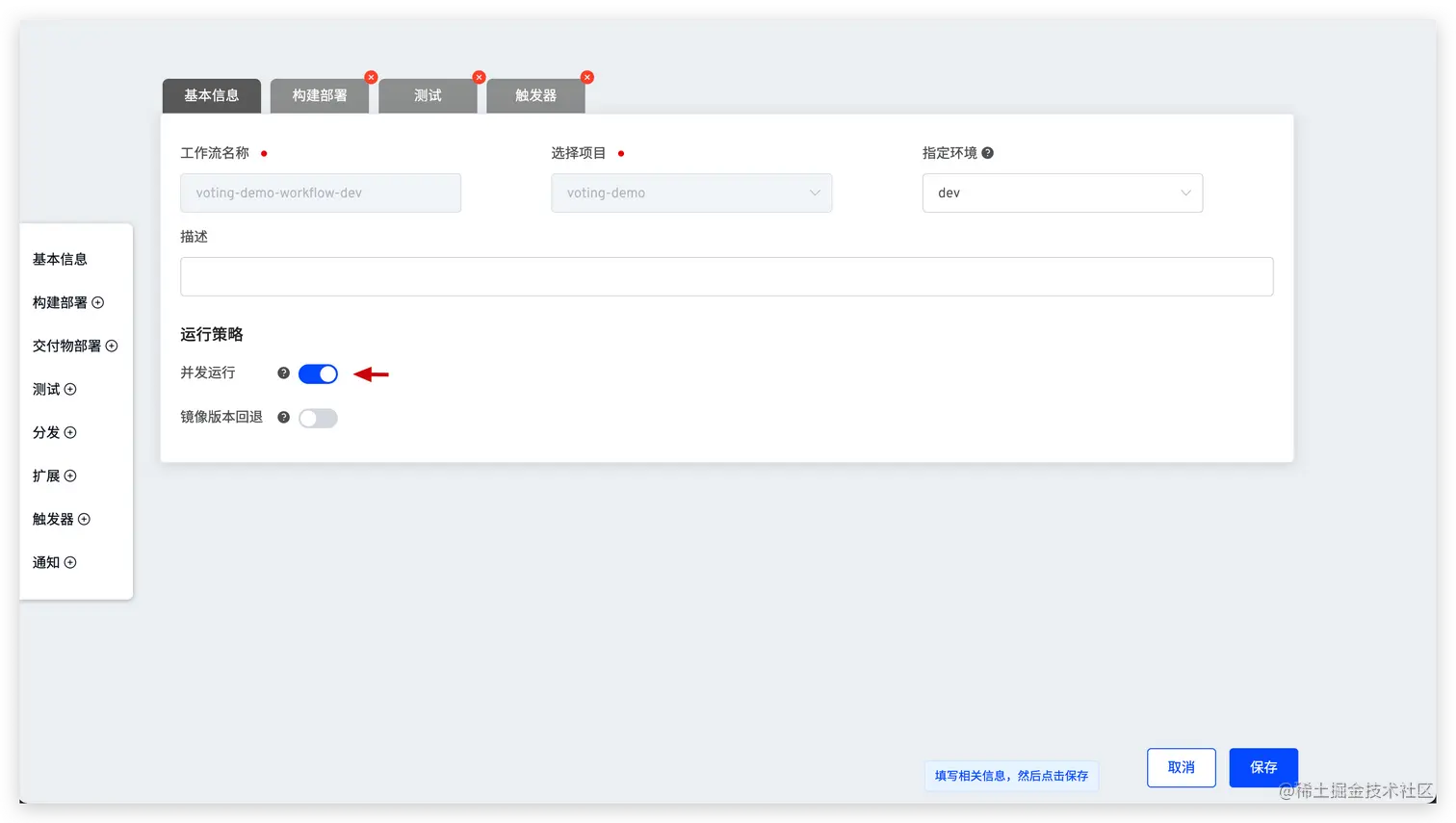Switch to the 触发器 tab
The image size is (1456, 823).
coord(535,95)
